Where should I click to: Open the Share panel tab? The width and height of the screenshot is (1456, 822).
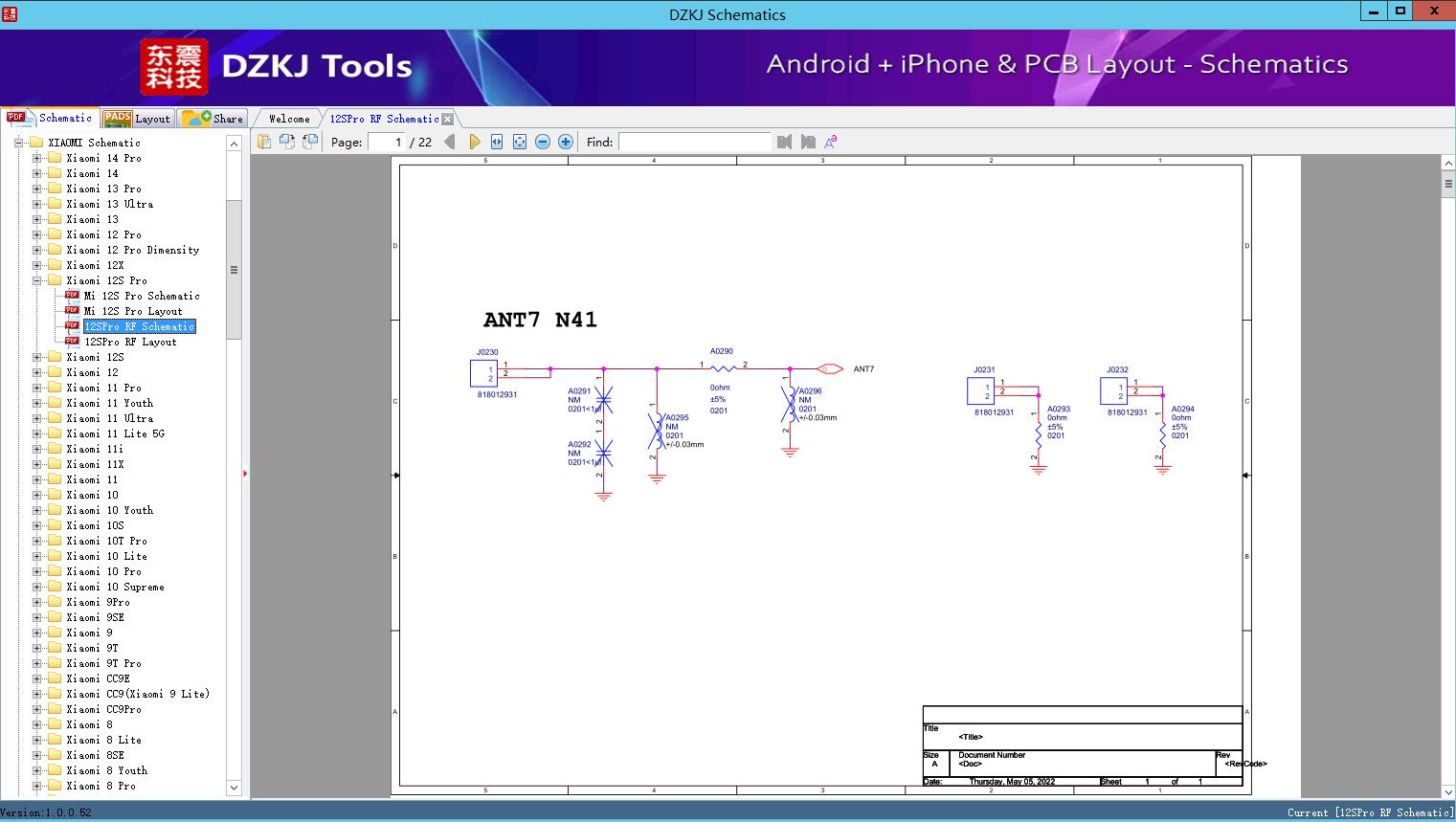coord(213,119)
